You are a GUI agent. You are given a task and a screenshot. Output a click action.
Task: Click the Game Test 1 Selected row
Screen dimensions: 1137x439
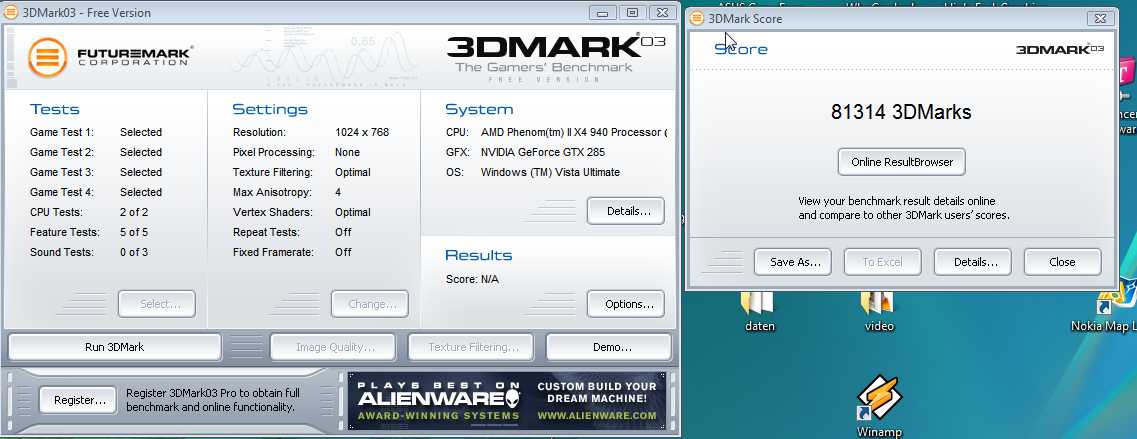(96, 132)
